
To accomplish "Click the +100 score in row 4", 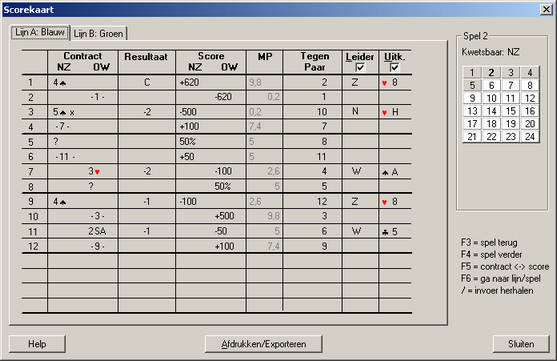I will (189, 126).
